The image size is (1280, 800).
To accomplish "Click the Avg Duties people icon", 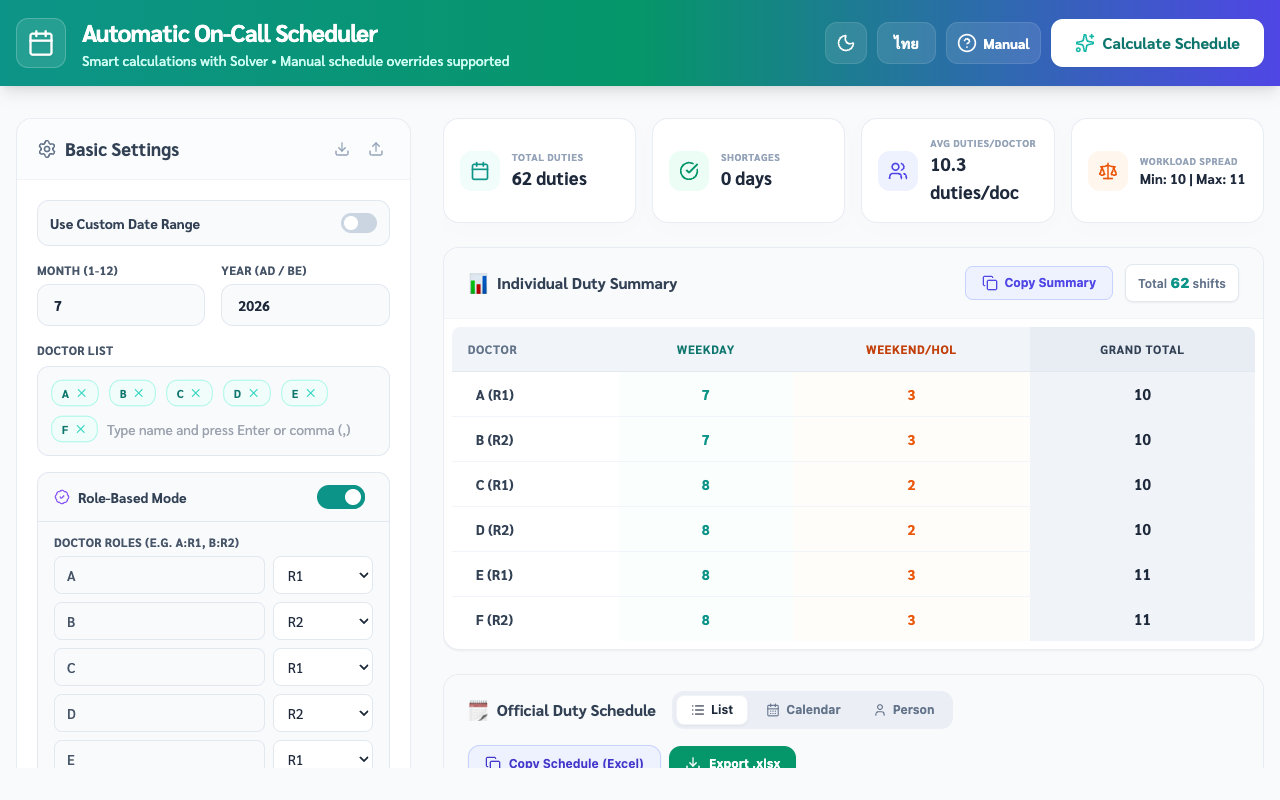I will pos(898,171).
